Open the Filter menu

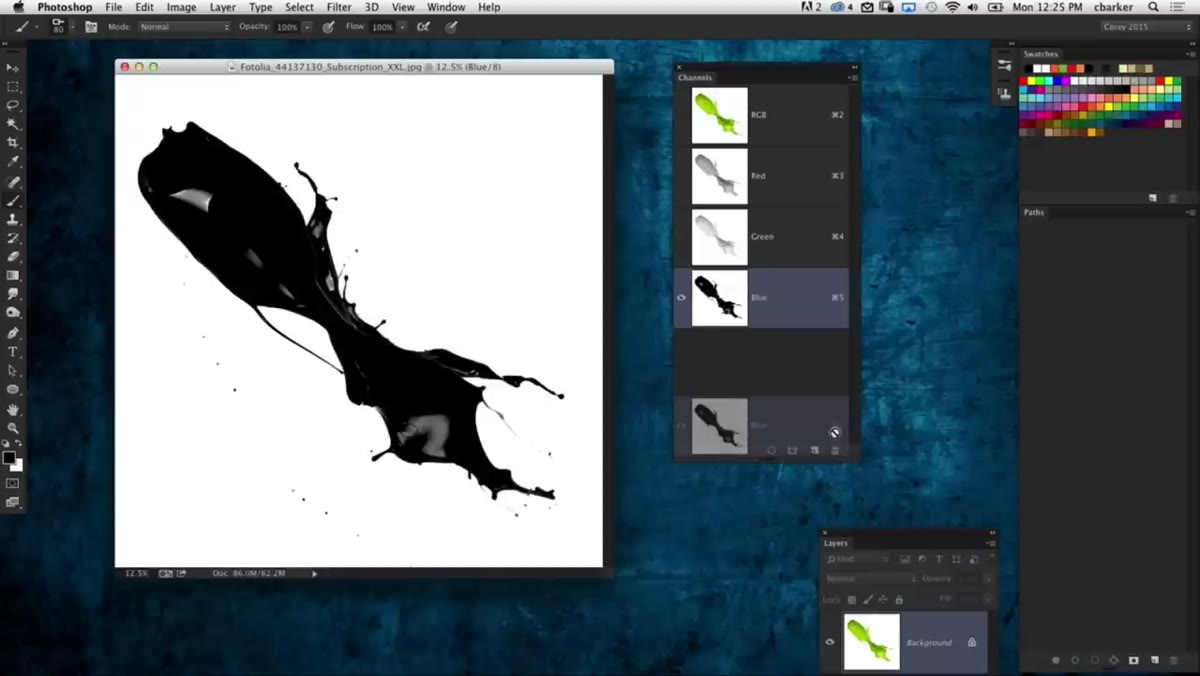339,7
